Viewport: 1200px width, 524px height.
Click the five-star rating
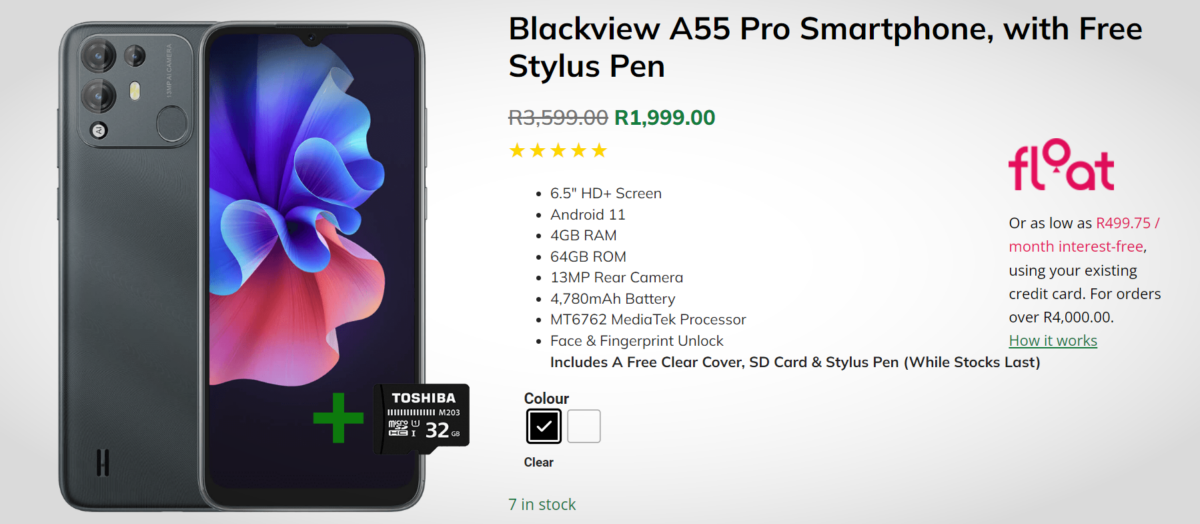[x=558, y=151]
